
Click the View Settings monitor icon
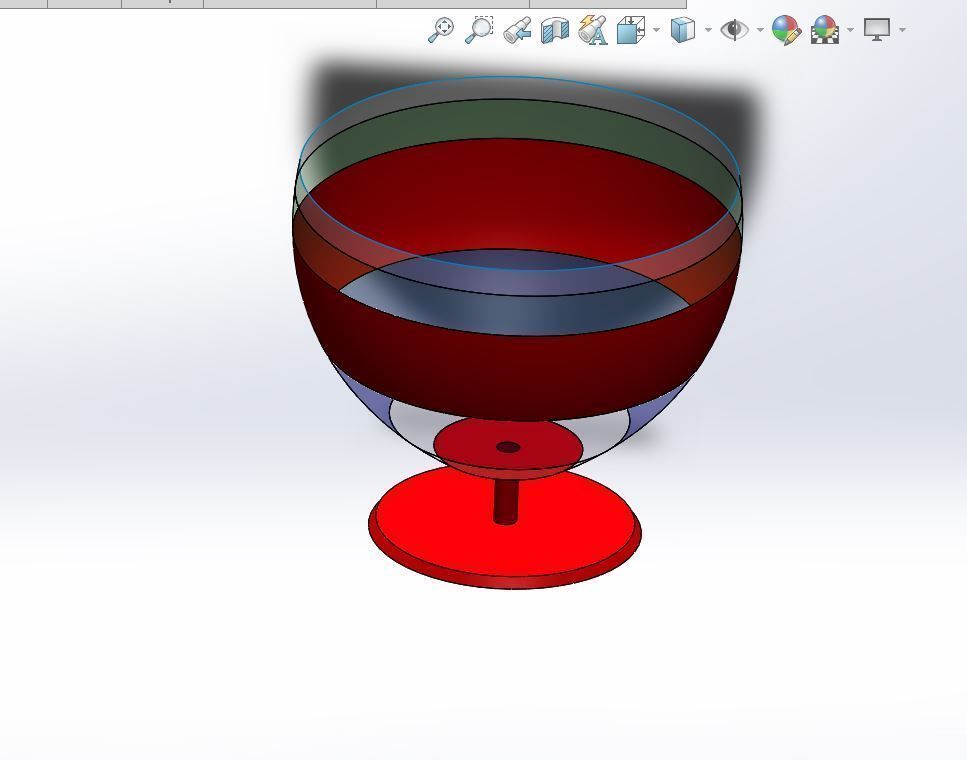point(877,30)
